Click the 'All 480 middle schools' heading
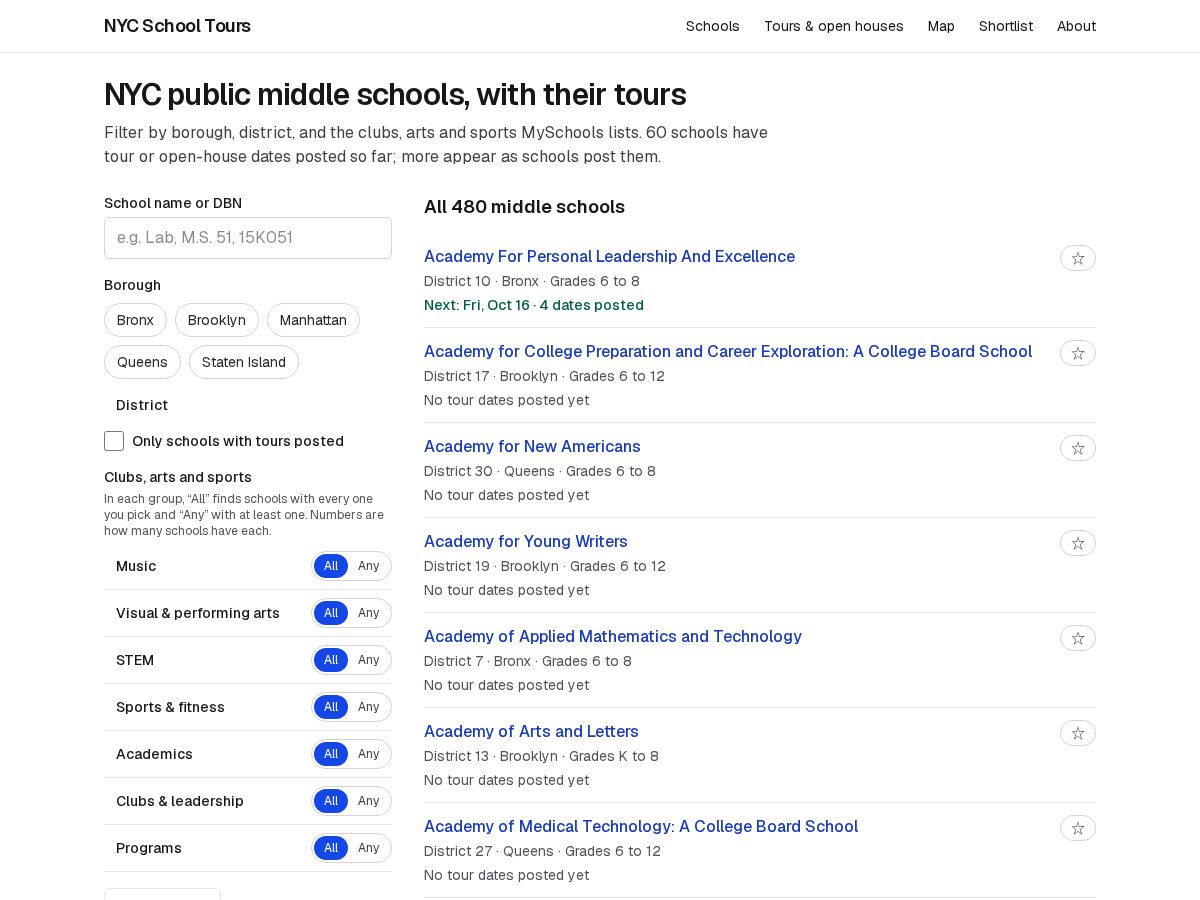Screen dimensions: 1200x900 click(524, 207)
